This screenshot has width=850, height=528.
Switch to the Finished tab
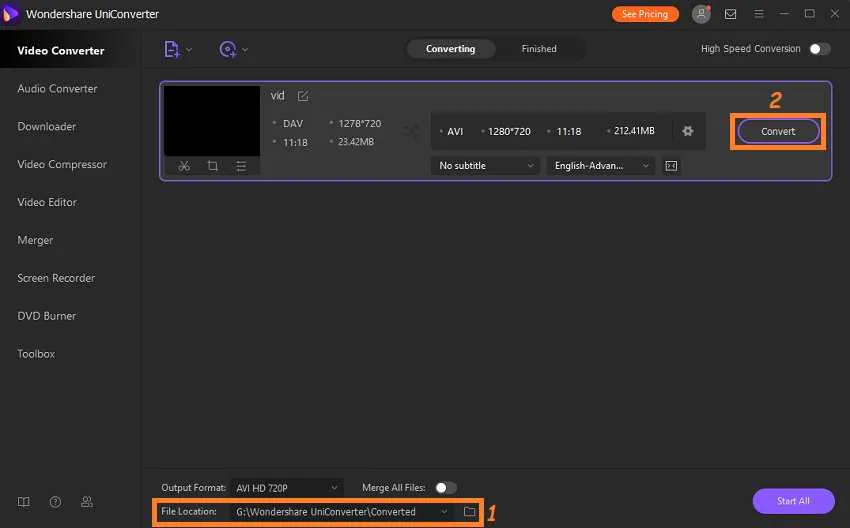pyautogui.click(x=539, y=49)
